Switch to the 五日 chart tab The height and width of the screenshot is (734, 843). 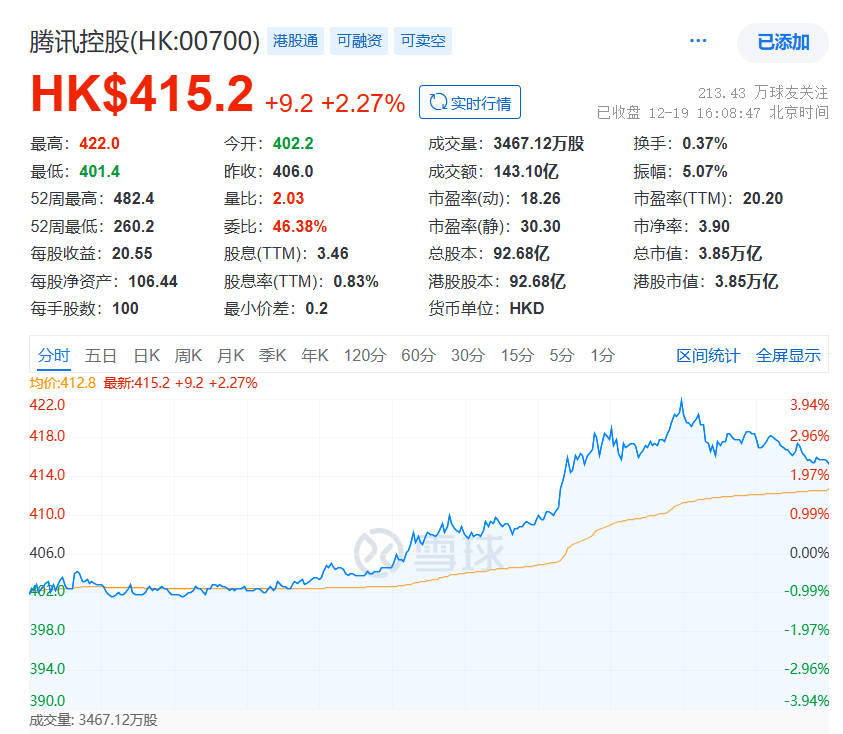[x=101, y=355]
